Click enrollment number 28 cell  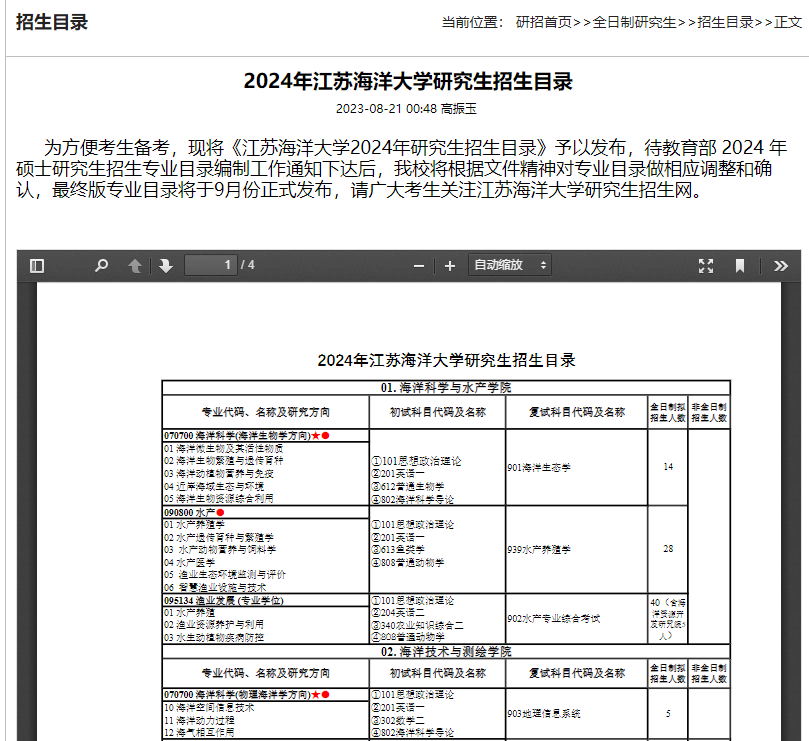(668, 549)
